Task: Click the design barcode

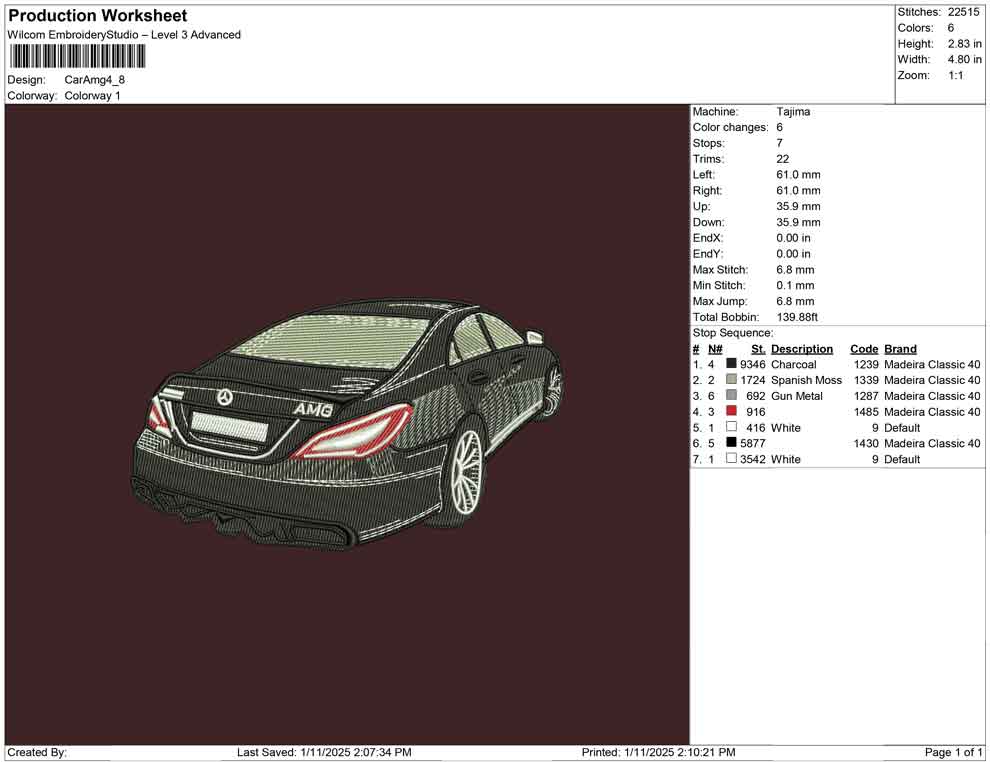Action: [x=76, y=57]
